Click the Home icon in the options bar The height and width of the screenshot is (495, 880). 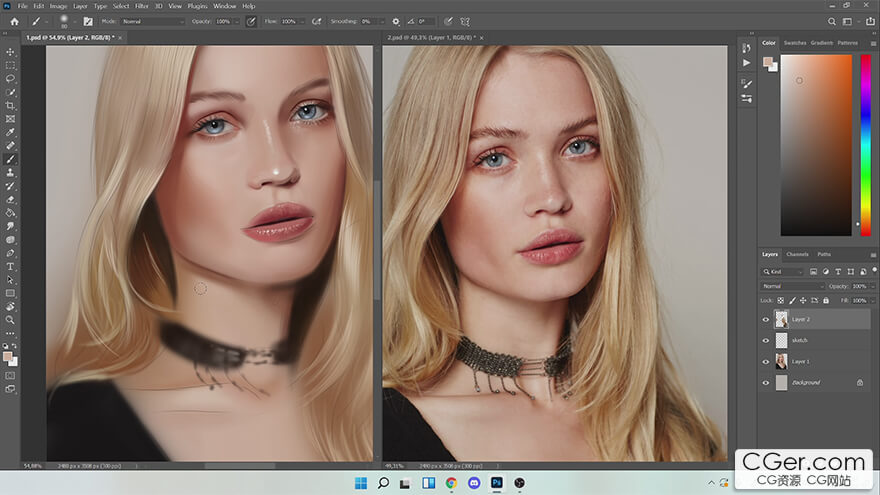(15, 21)
